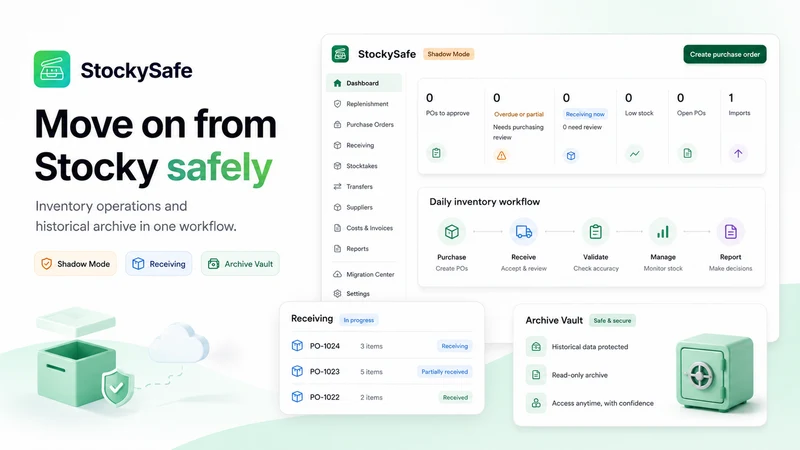Screen dimensions: 800x450
Task: Click the Stocktakes sidebar icon
Action: (337, 166)
